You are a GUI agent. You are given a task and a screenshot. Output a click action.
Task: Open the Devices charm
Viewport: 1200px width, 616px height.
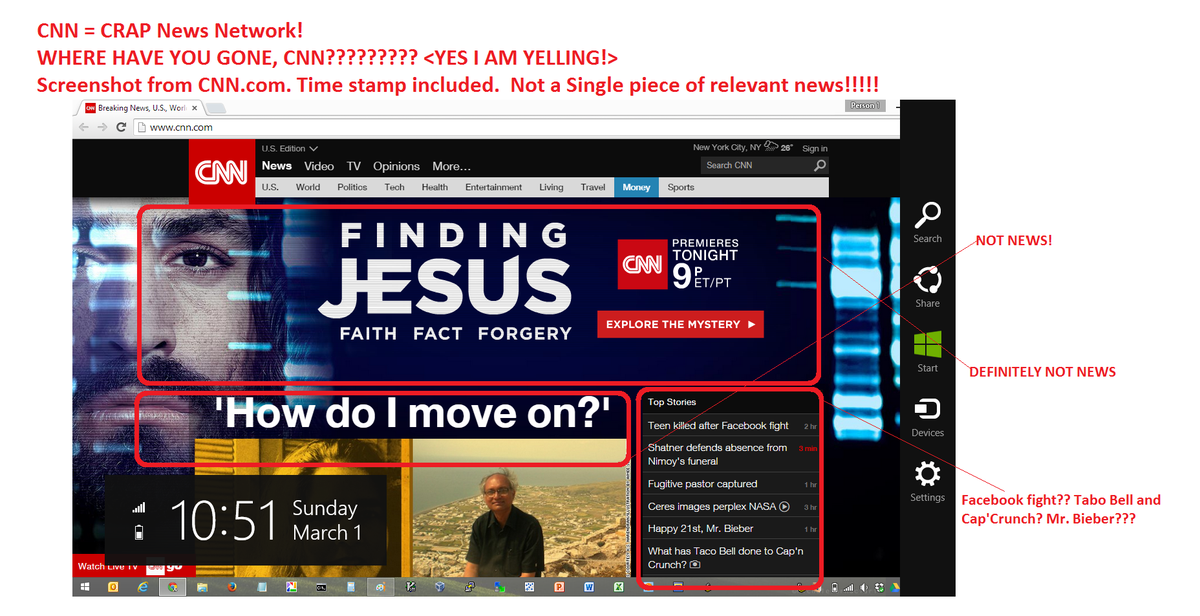tap(927, 418)
